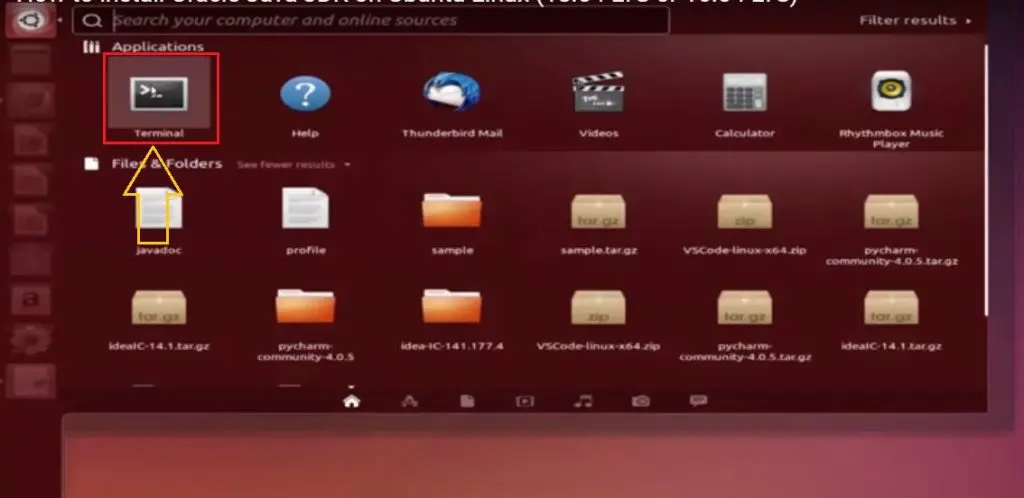This screenshot has width=1024, height=498.
Task: Select the Applications category header
Action: [144, 46]
